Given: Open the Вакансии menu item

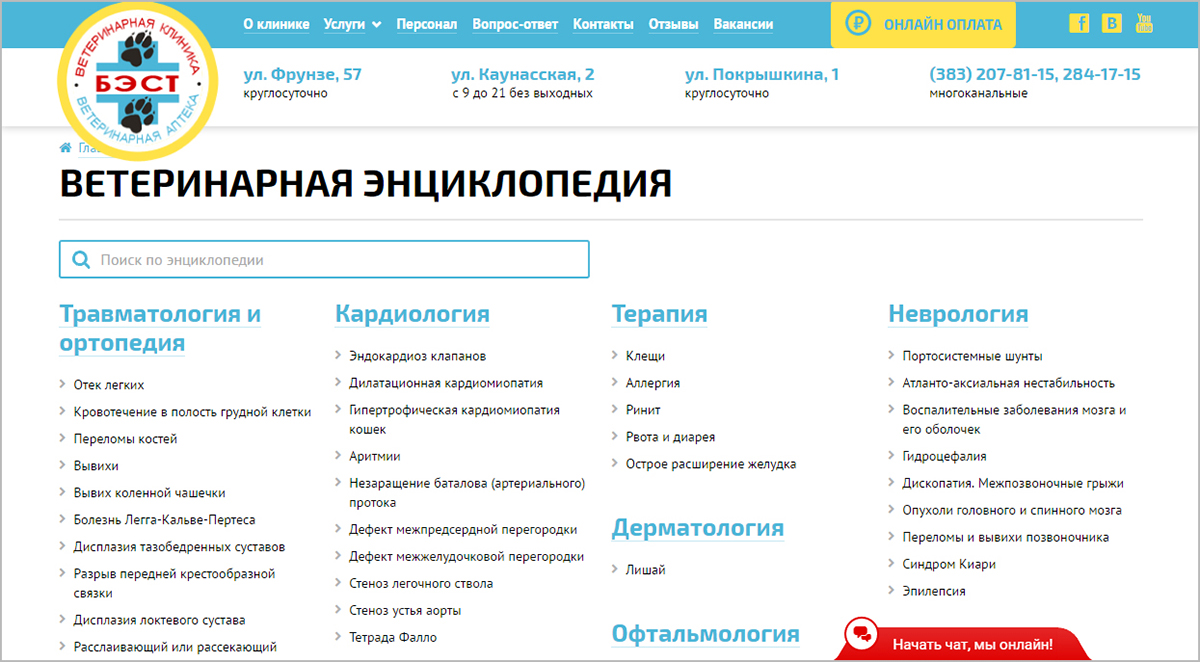Looking at the screenshot, I should [743, 24].
